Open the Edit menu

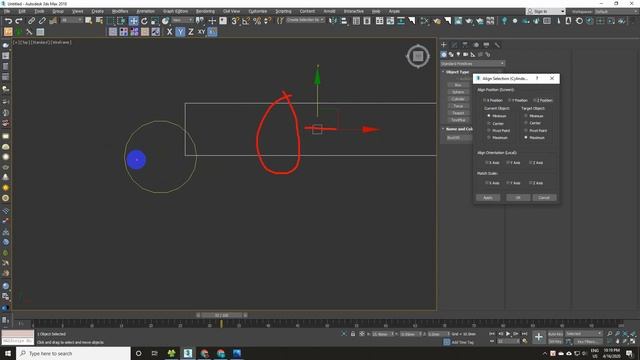[x=22, y=11]
